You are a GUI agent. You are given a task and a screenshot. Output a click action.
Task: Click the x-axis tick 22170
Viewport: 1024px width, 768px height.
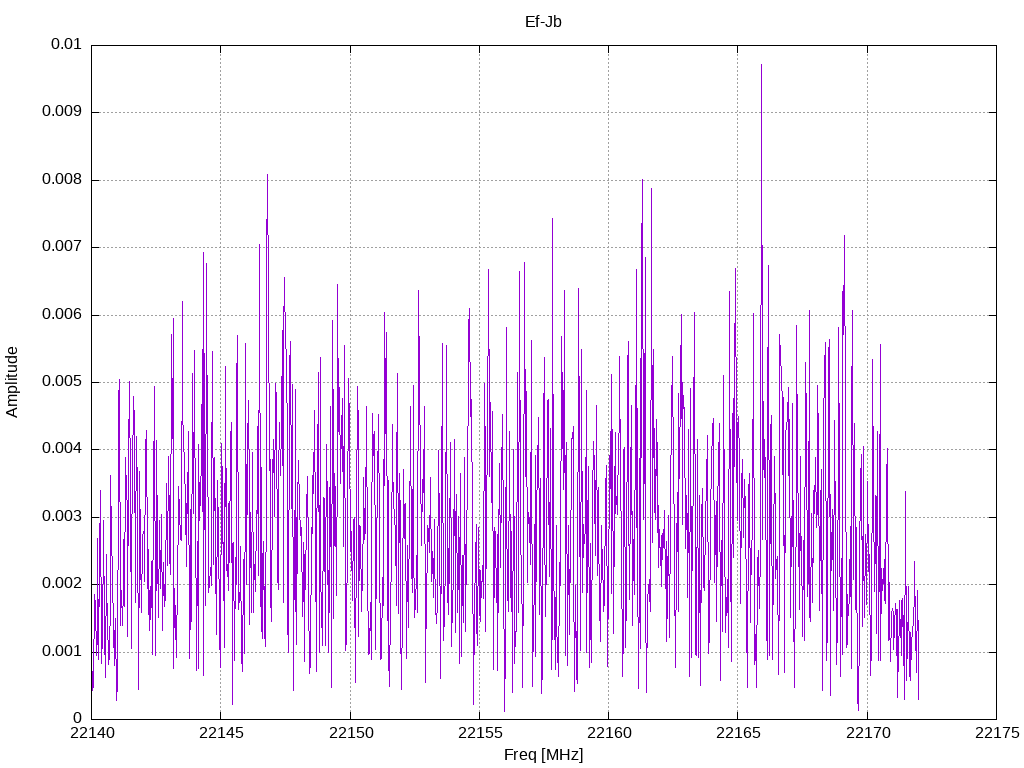[x=867, y=733]
